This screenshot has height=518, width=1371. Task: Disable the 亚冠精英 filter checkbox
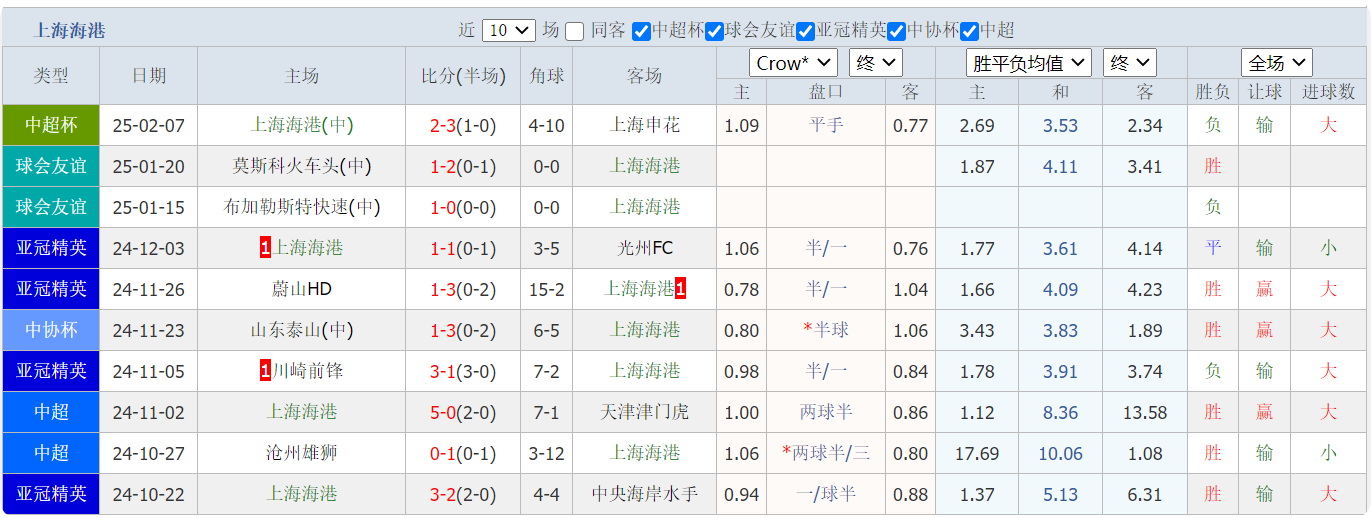805,31
